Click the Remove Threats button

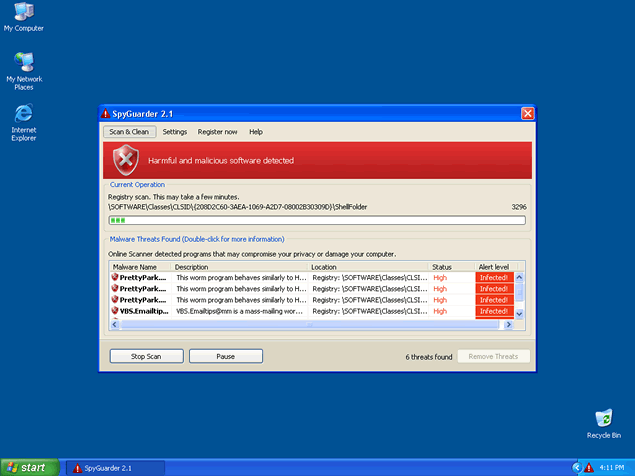[x=493, y=356]
